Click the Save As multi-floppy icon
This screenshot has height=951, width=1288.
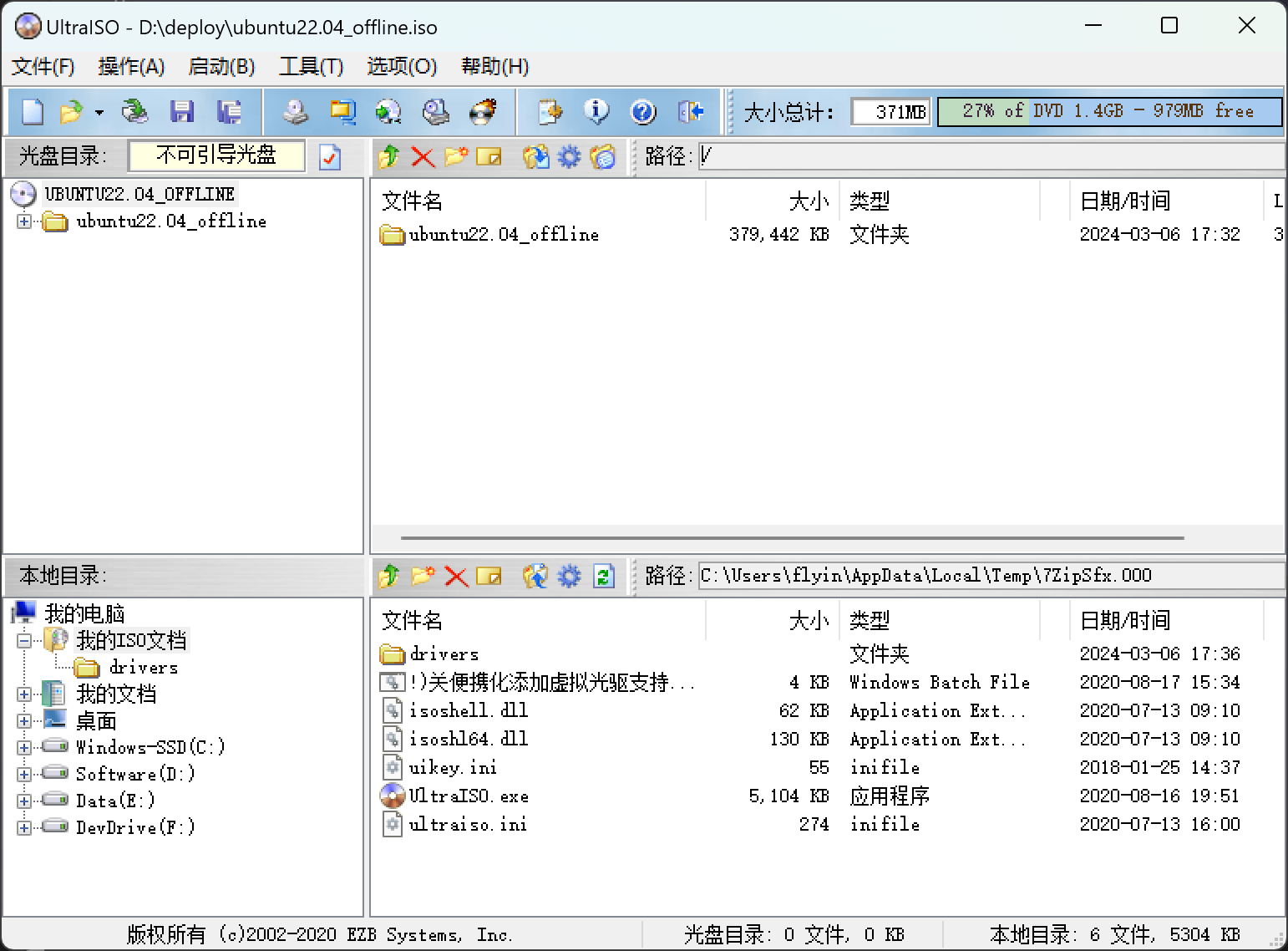[228, 111]
